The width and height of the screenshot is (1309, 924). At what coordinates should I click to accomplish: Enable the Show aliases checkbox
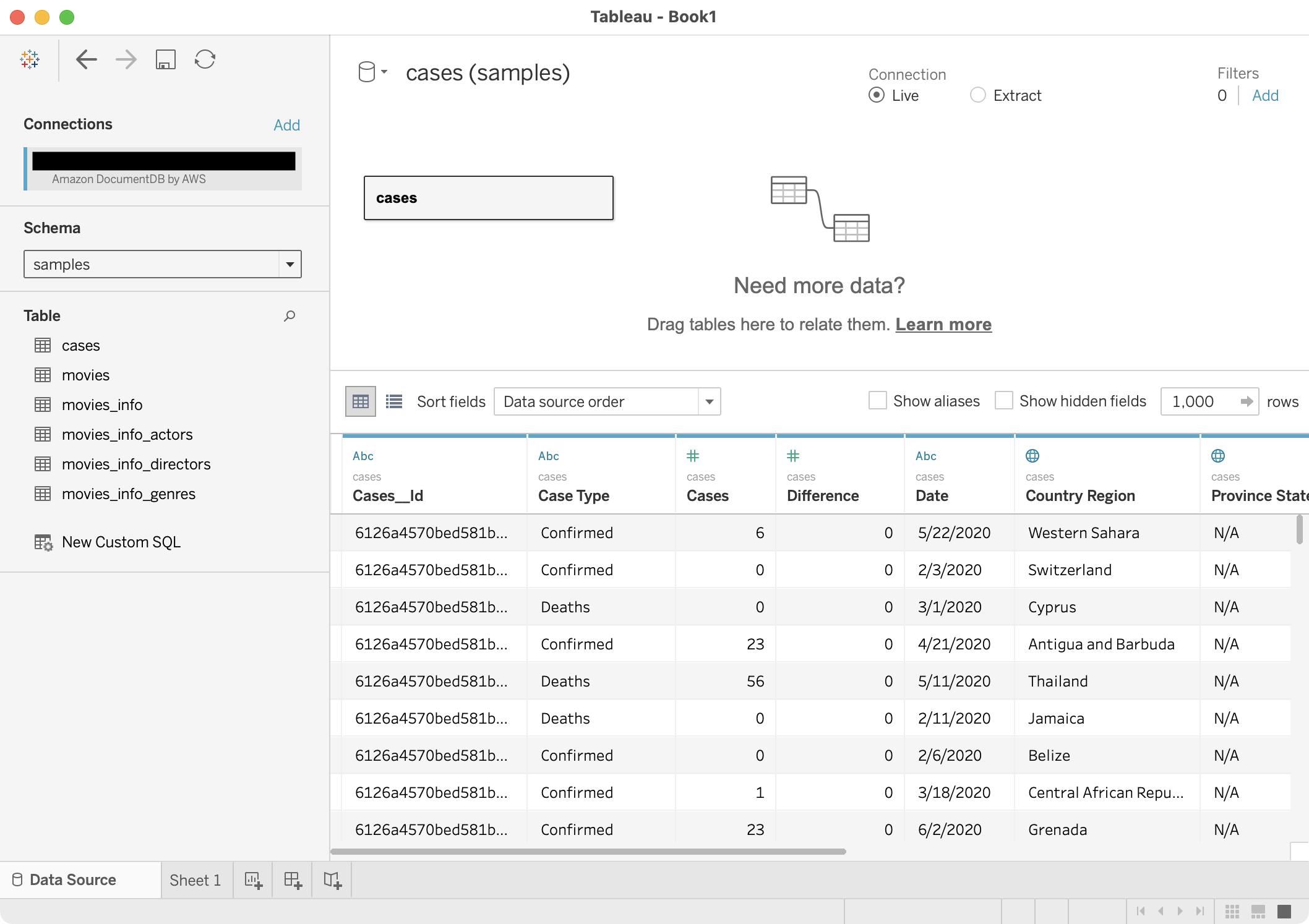coord(877,401)
